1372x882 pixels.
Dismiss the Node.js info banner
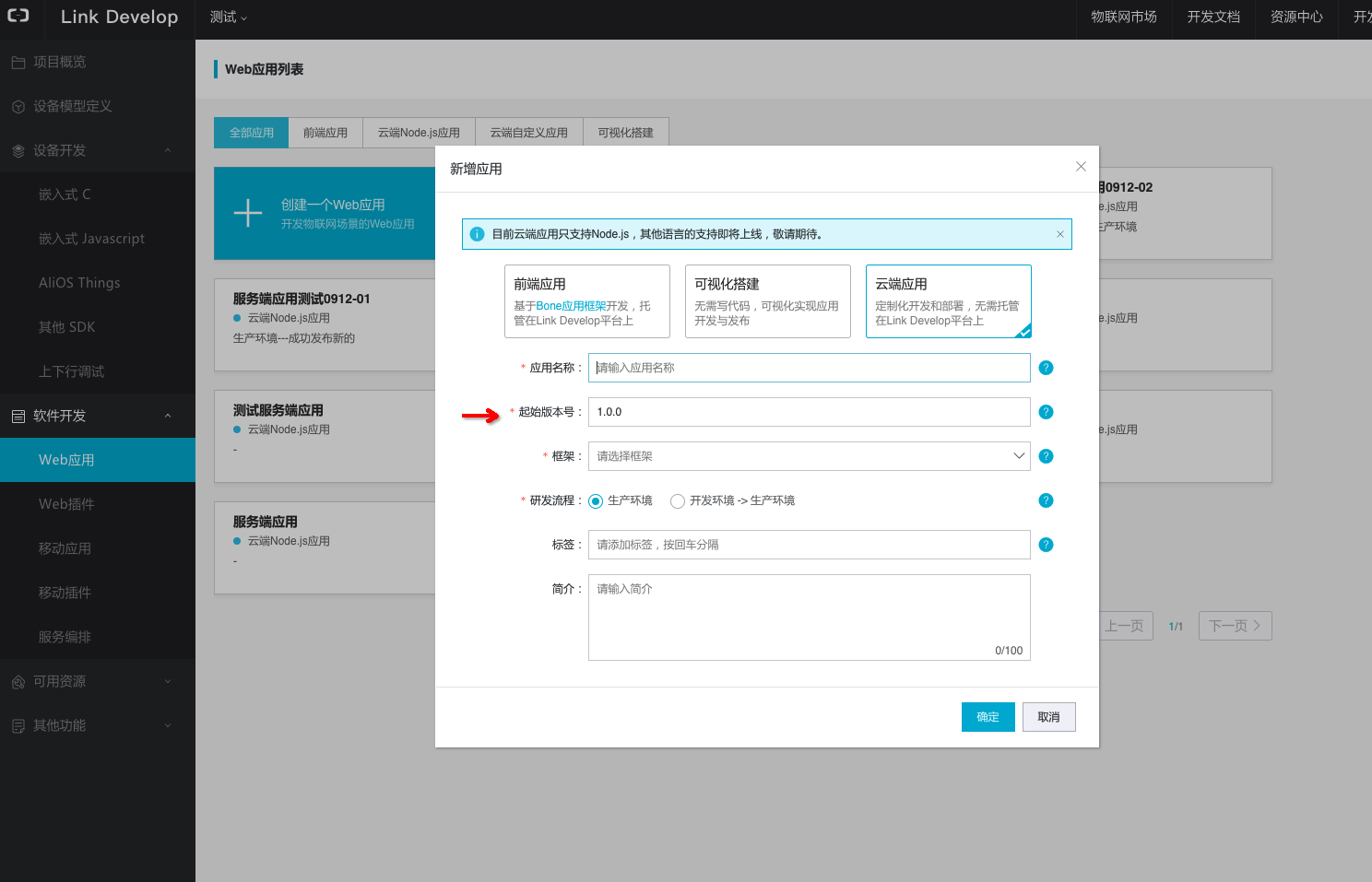point(1060,234)
